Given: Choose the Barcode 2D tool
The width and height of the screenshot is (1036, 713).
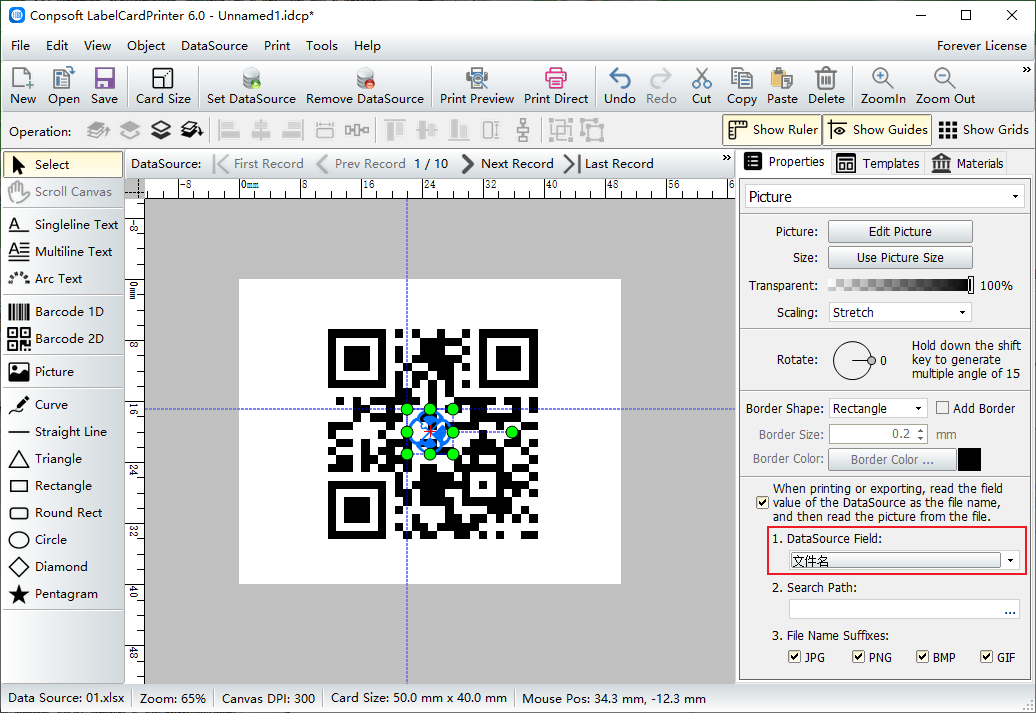Looking at the screenshot, I should point(63,338).
